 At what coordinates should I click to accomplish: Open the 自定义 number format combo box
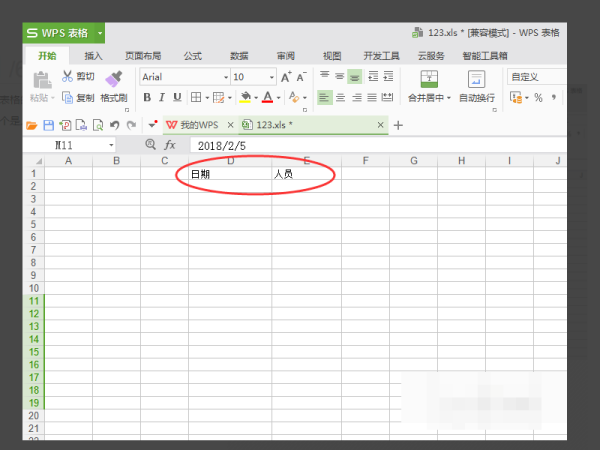pos(537,77)
